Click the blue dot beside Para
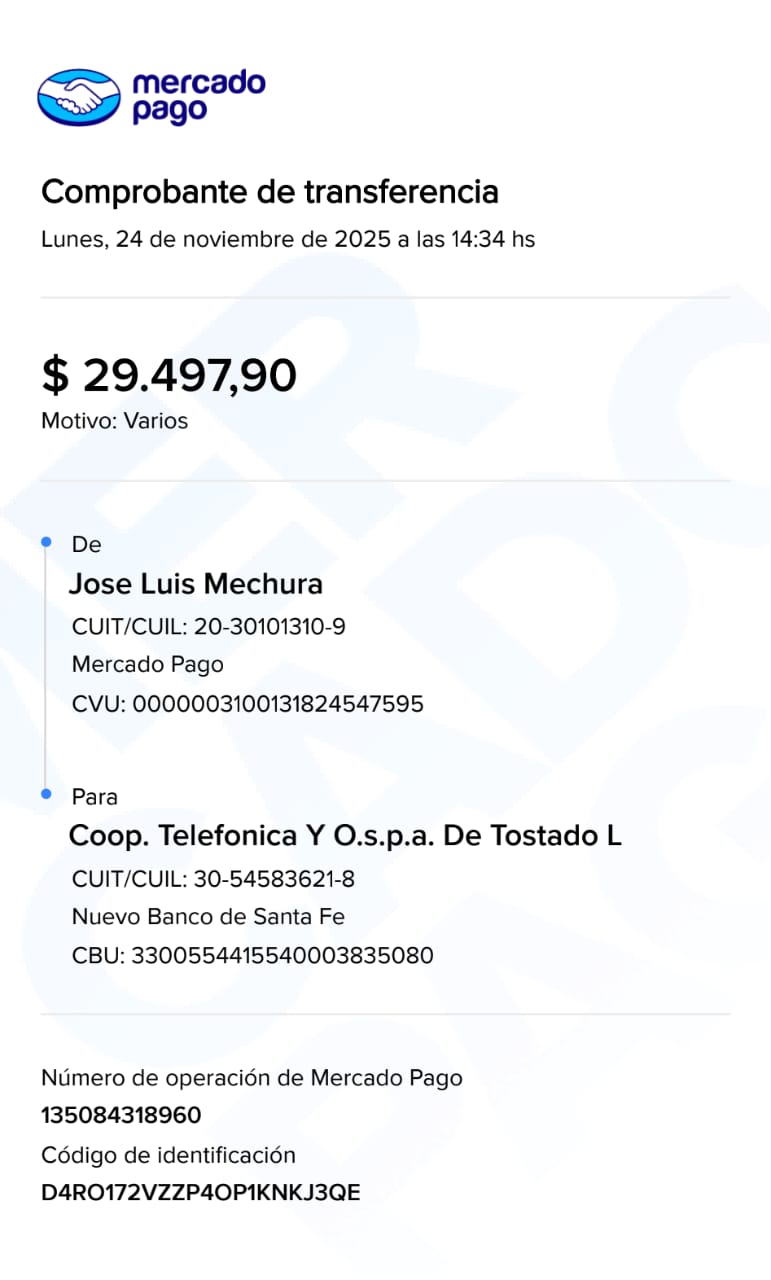 [46, 794]
